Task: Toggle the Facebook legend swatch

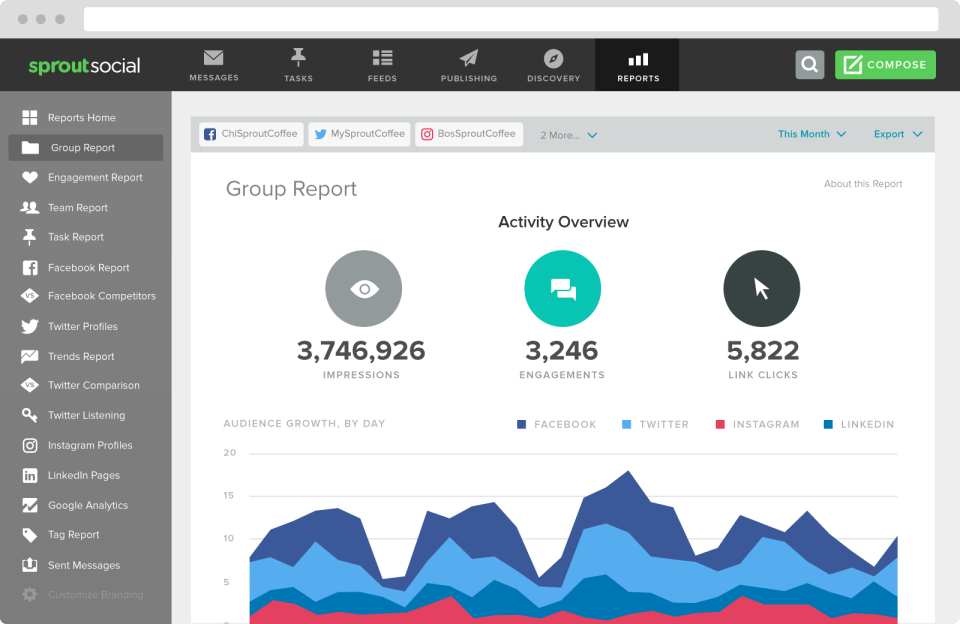Action: coord(522,424)
